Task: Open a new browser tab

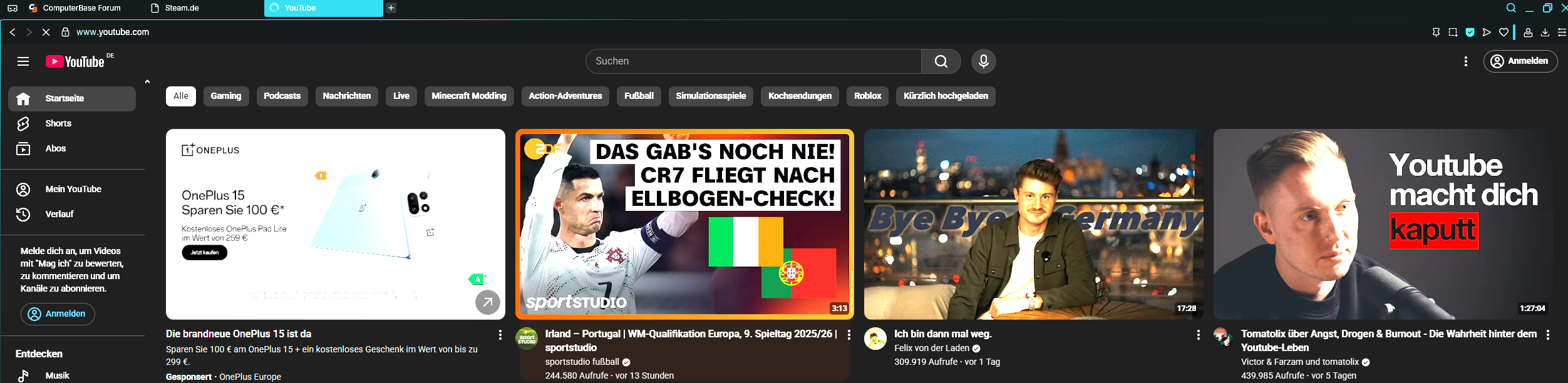Action: (391, 8)
